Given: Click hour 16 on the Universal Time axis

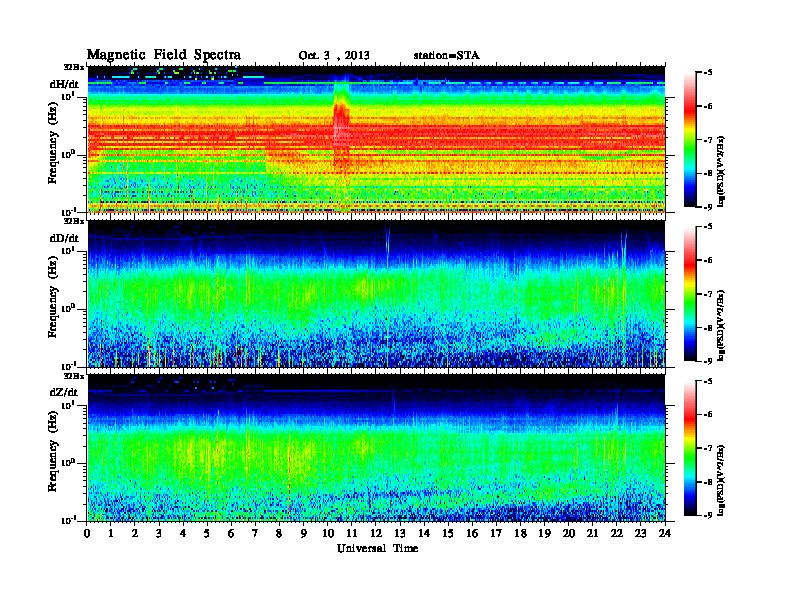Looking at the screenshot, I should [x=472, y=534].
